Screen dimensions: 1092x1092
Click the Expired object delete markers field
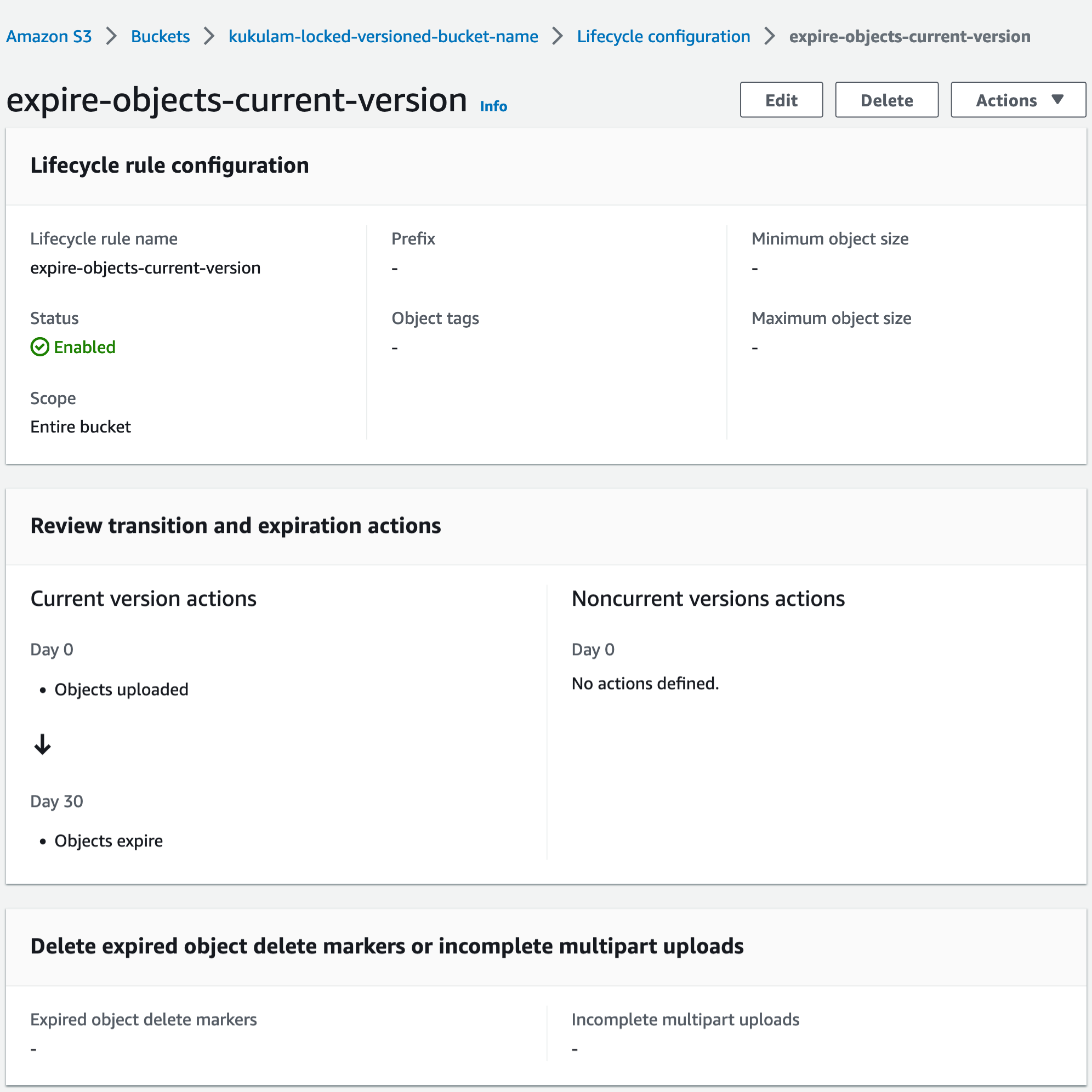(x=144, y=1020)
